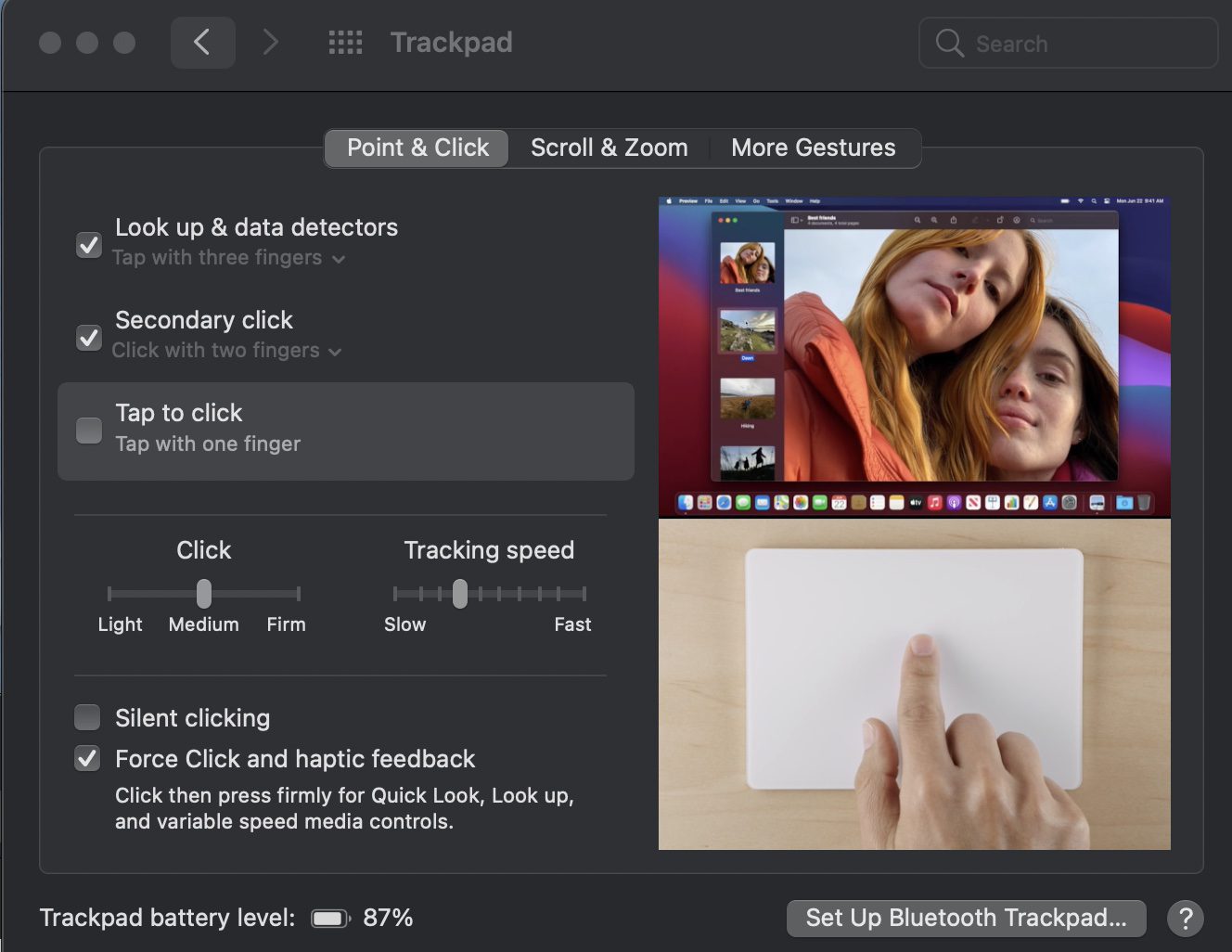The image size is (1232, 952).
Task: Disable Look up & data detectors checkbox
Action: [89, 245]
